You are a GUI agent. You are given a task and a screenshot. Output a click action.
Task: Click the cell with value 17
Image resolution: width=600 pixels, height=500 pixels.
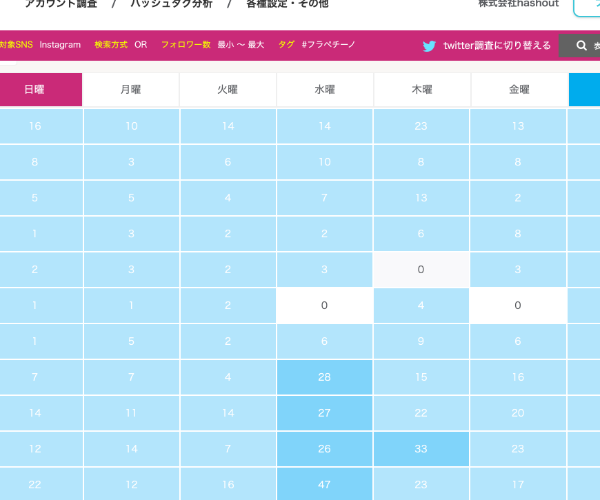tap(518, 484)
